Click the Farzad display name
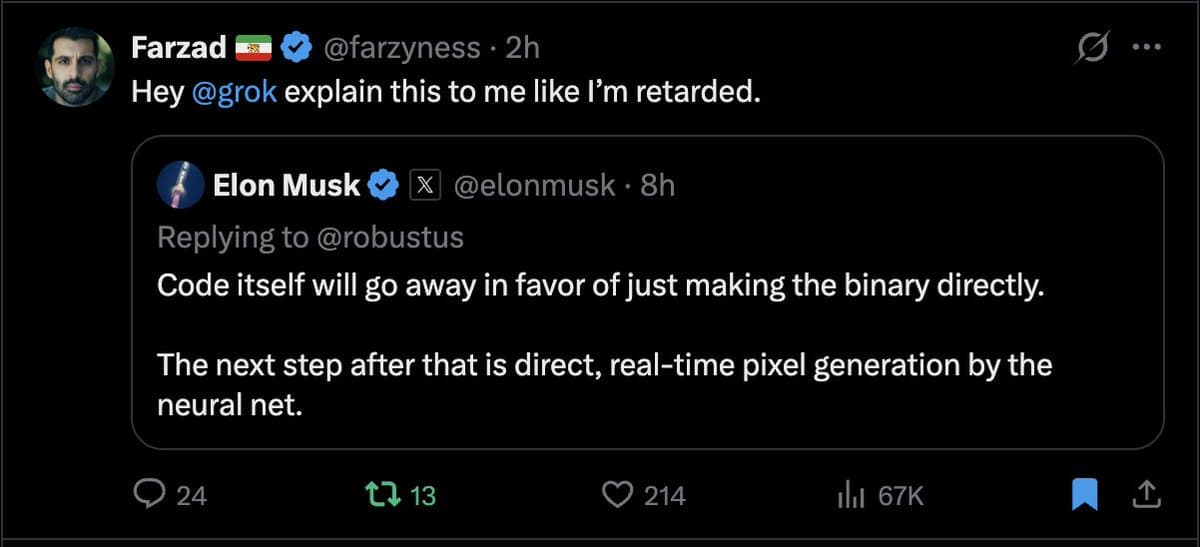Screen dimensions: 1200x547 pos(178,46)
